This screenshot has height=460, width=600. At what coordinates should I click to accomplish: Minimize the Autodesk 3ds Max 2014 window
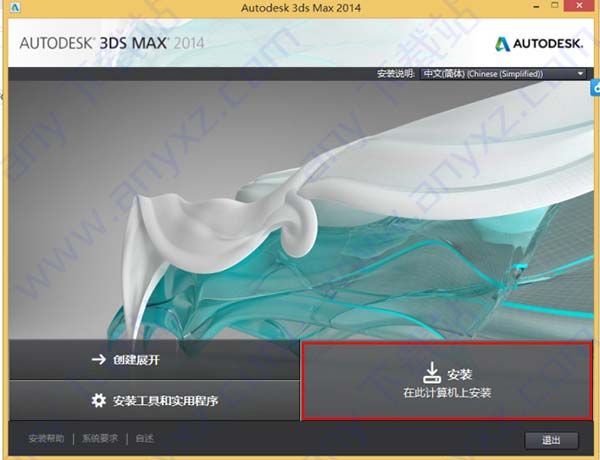click(x=536, y=6)
